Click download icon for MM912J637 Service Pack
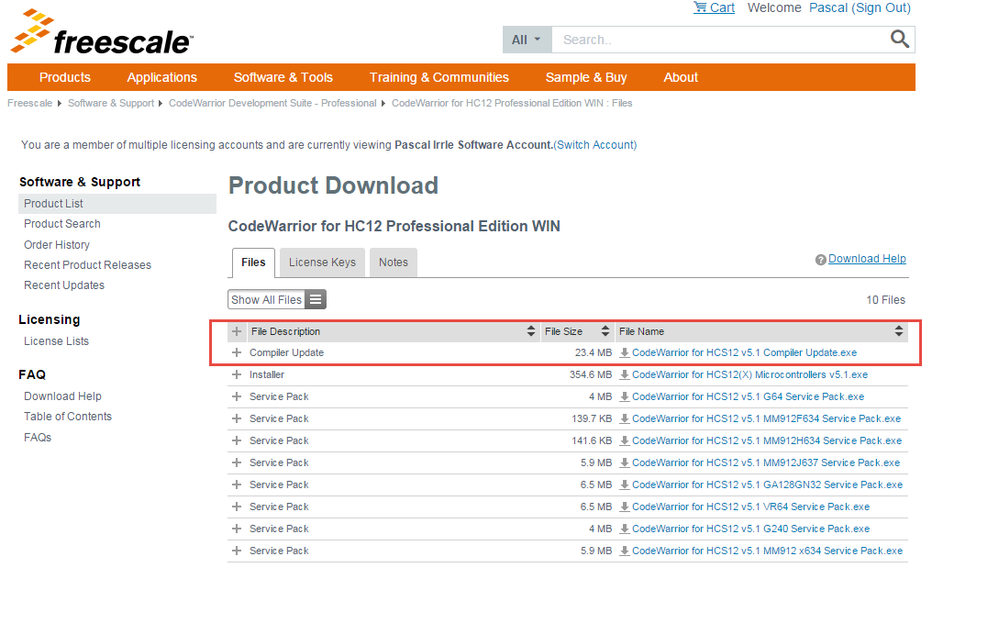The image size is (999, 636). point(624,463)
